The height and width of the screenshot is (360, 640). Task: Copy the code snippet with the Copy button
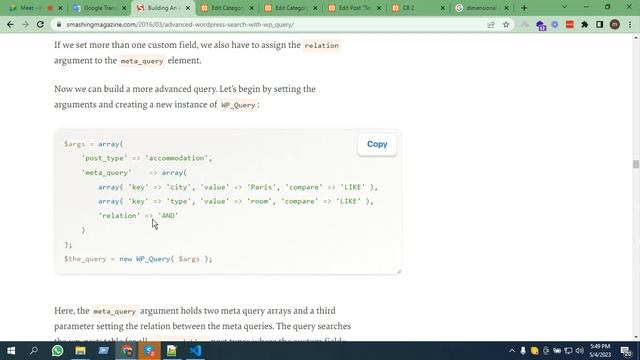[377, 144]
